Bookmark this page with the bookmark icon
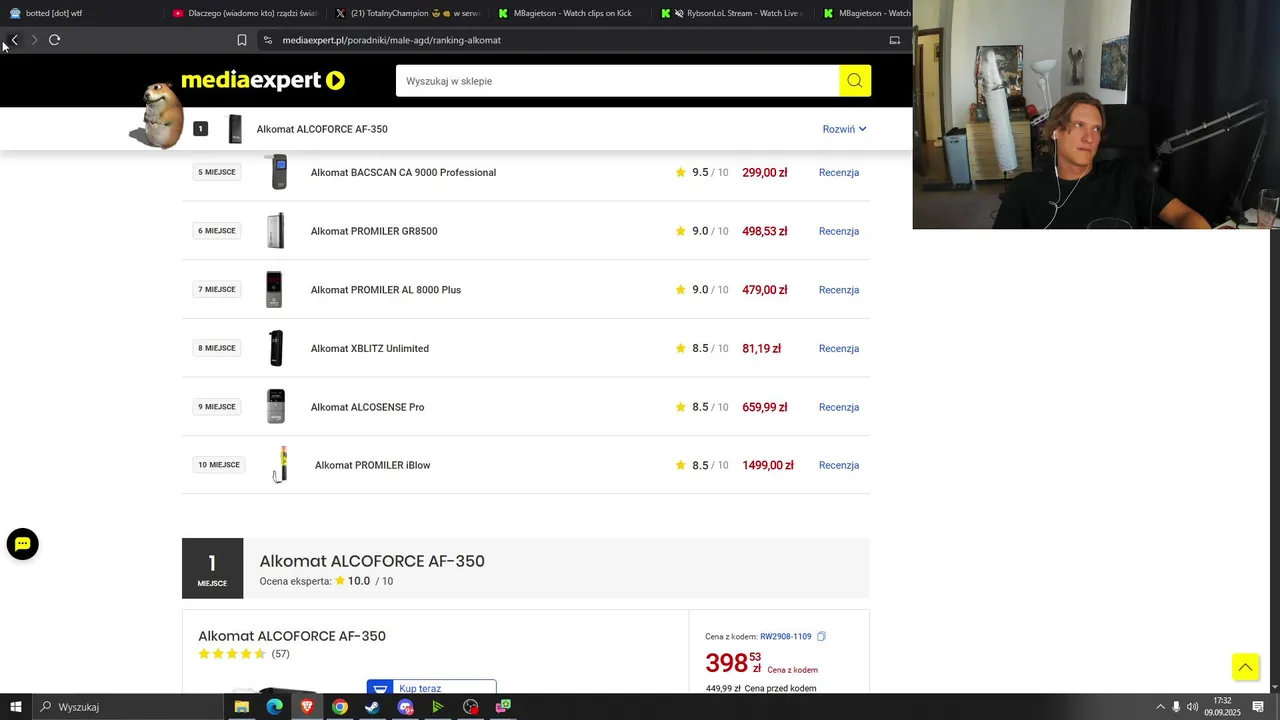This screenshot has width=1280, height=720. tap(242, 40)
